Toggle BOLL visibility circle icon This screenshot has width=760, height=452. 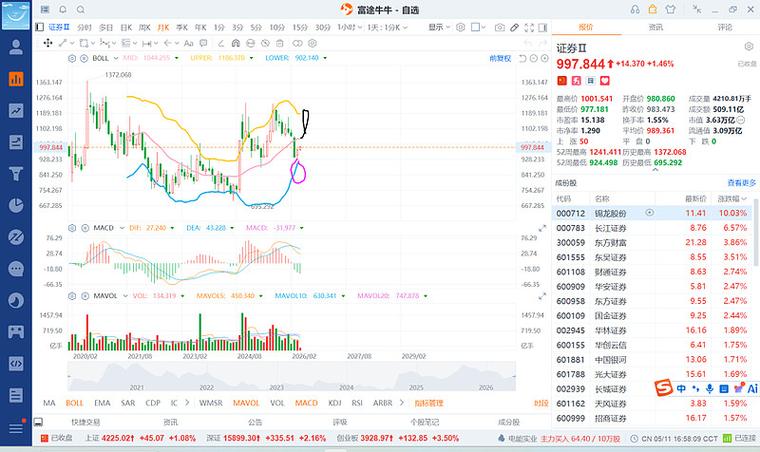[x=83, y=58]
